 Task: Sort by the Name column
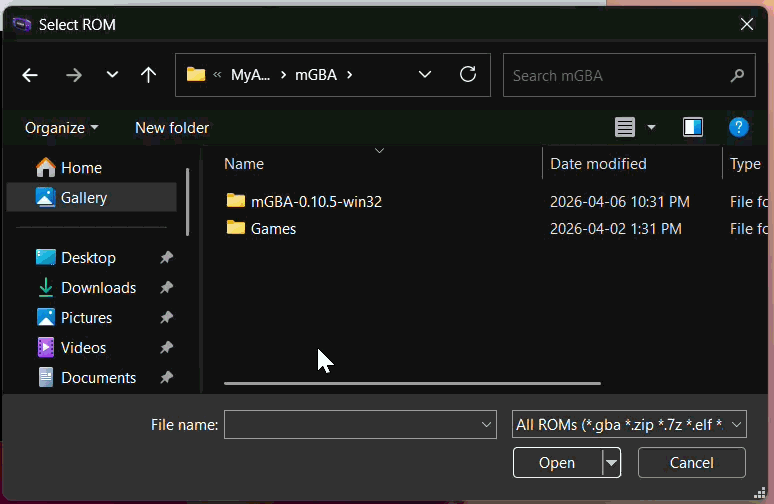click(244, 164)
